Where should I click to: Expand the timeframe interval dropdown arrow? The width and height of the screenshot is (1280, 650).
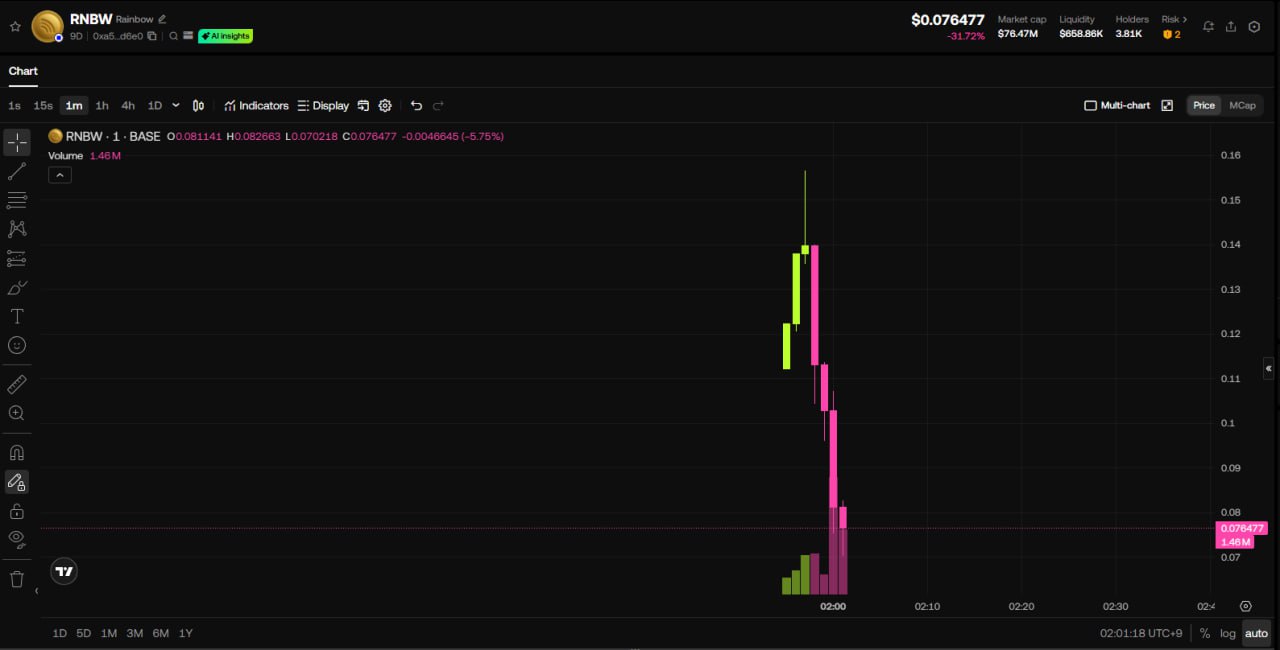pos(176,106)
